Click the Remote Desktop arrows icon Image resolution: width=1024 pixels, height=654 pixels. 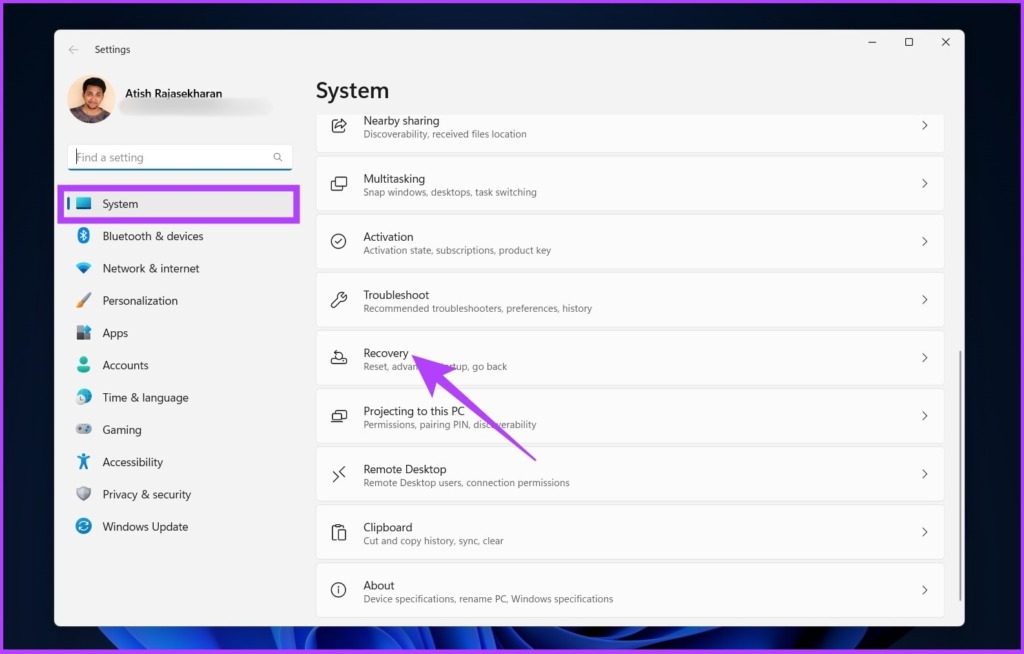coord(338,474)
